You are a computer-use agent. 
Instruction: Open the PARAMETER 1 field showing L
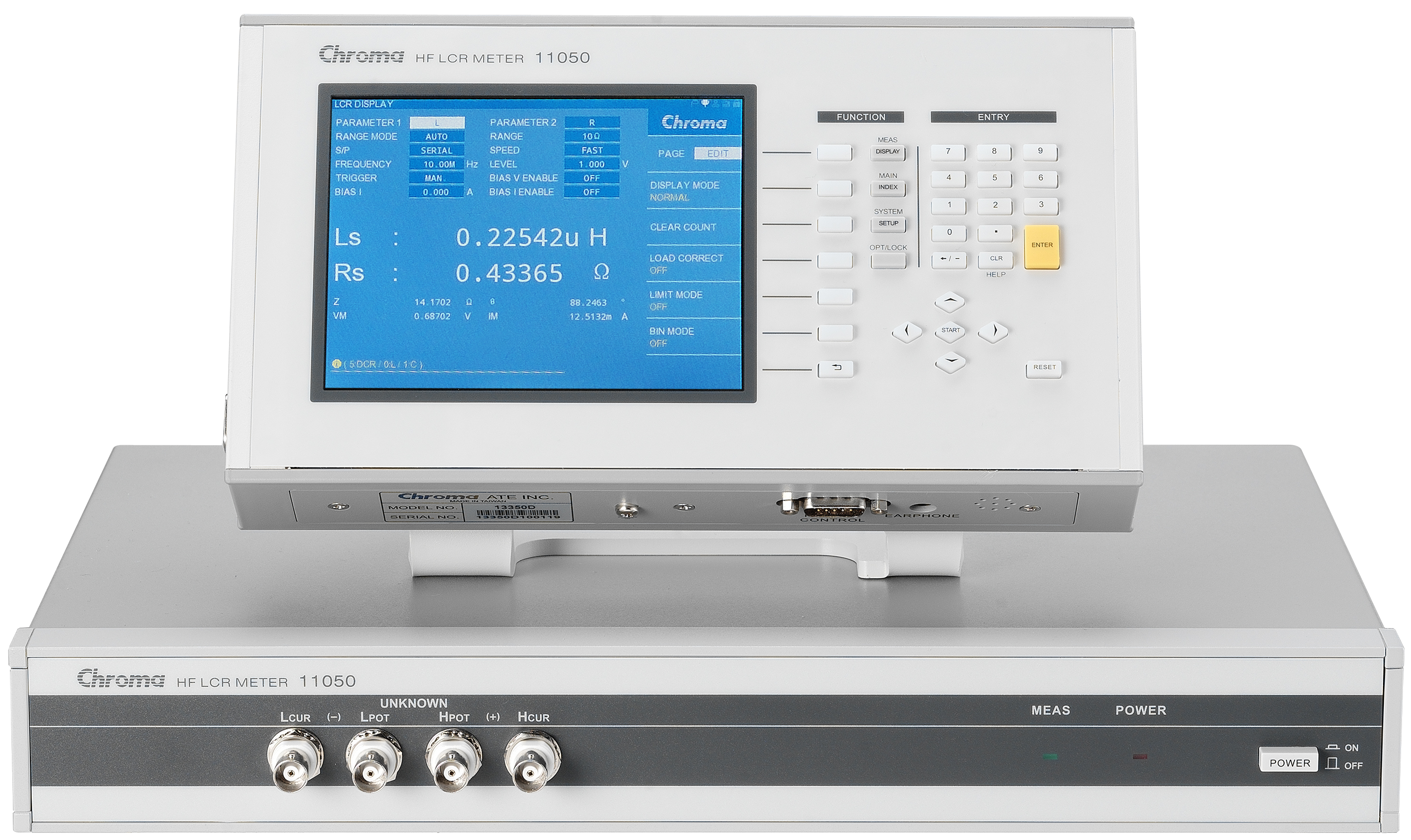(437, 123)
